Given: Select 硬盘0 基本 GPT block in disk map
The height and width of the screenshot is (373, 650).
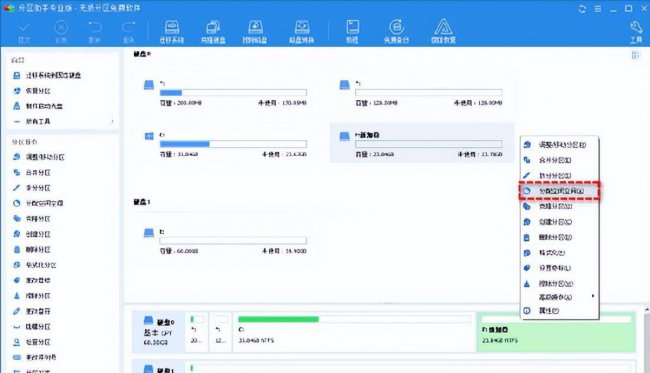Looking at the screenshot, I should pyautogui.click(x=158, y=332).
